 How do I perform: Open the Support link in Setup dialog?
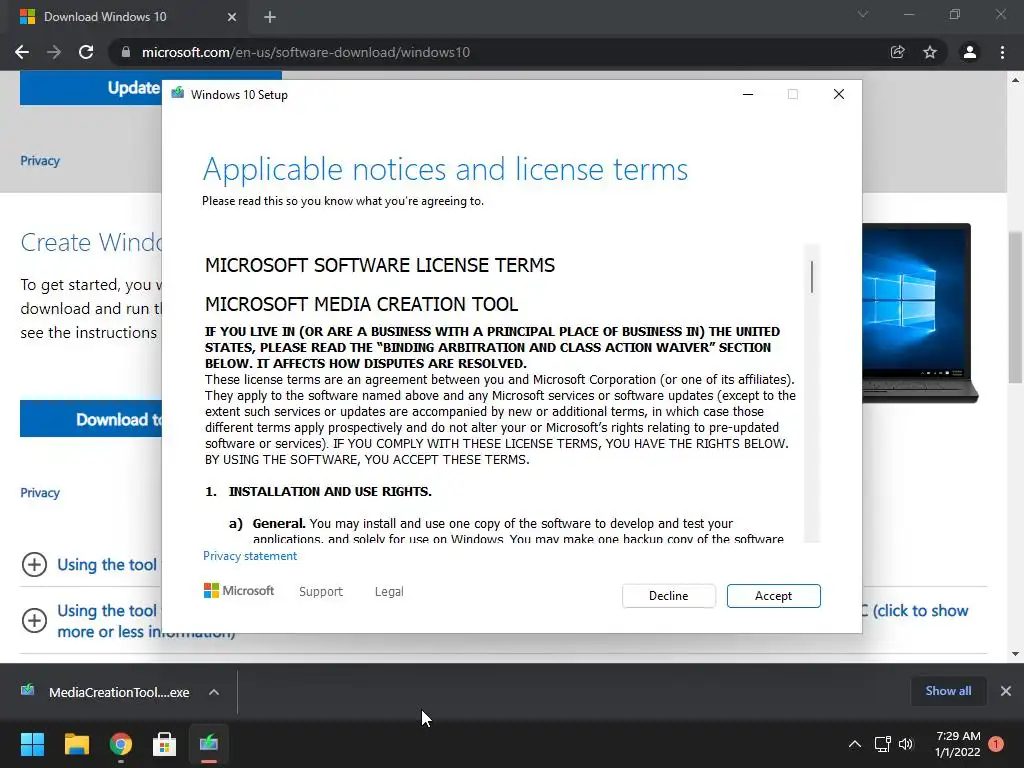pos(321,592)
